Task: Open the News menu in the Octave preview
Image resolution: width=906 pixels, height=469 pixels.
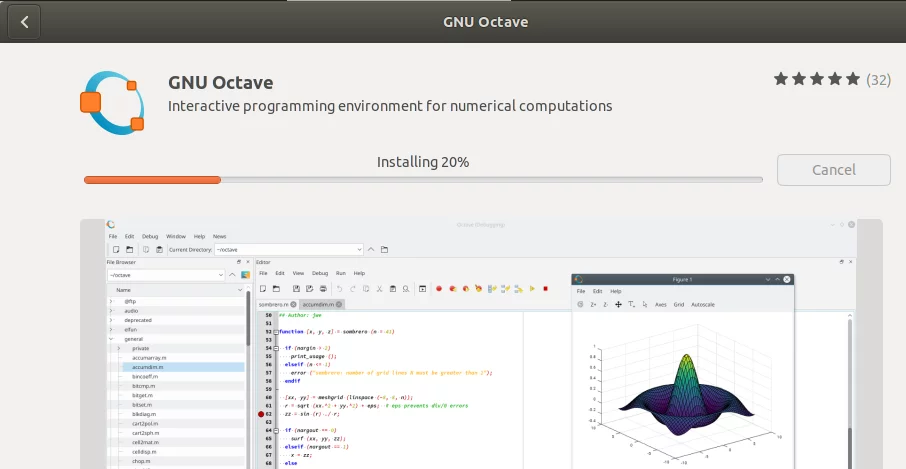Action: 220,236
